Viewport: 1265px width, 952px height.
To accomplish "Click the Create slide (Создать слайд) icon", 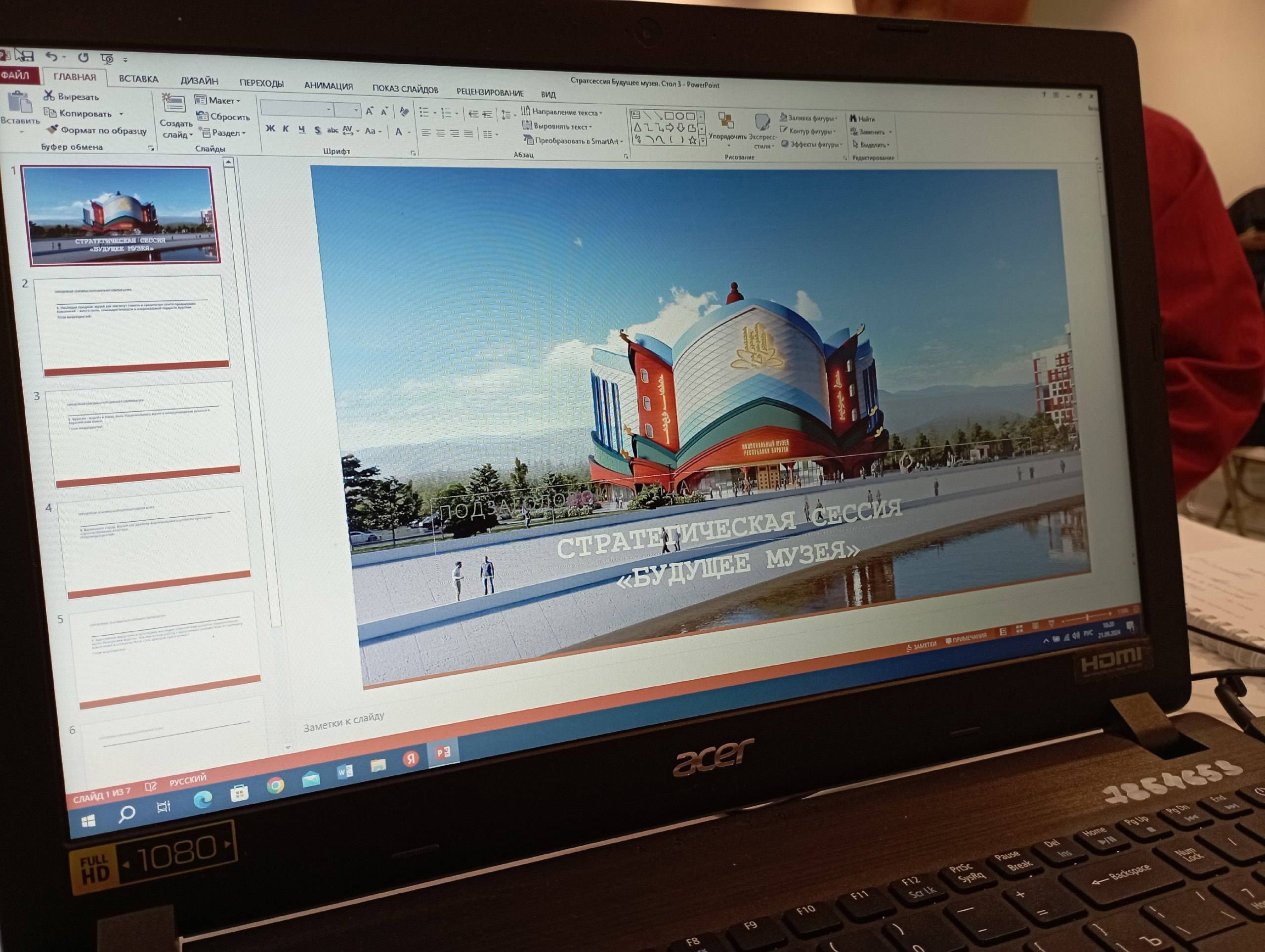I will pyautogui.click(x=174, y=105).
